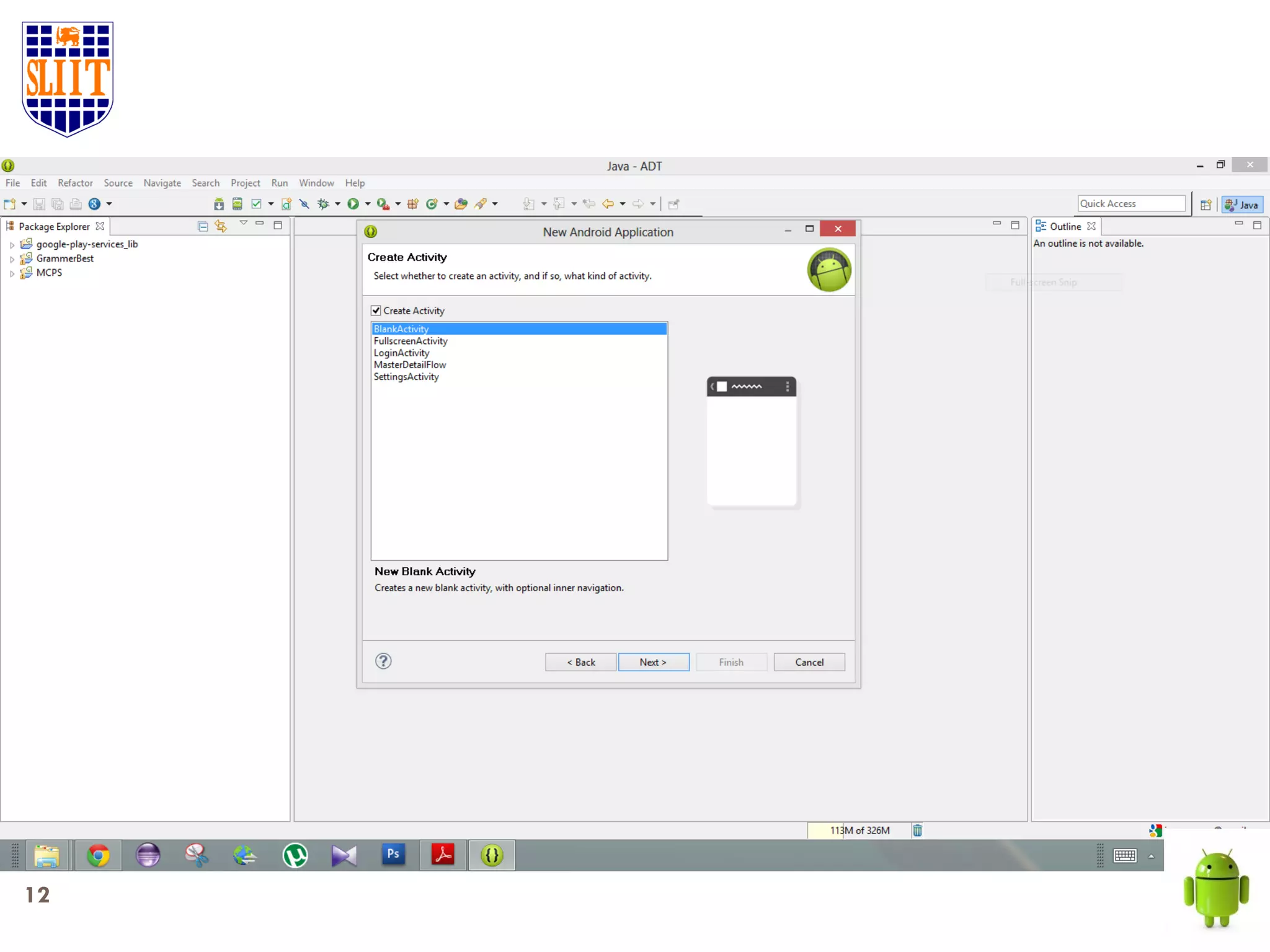
Task: Click the green Run button icon
Action: (353, 204)
